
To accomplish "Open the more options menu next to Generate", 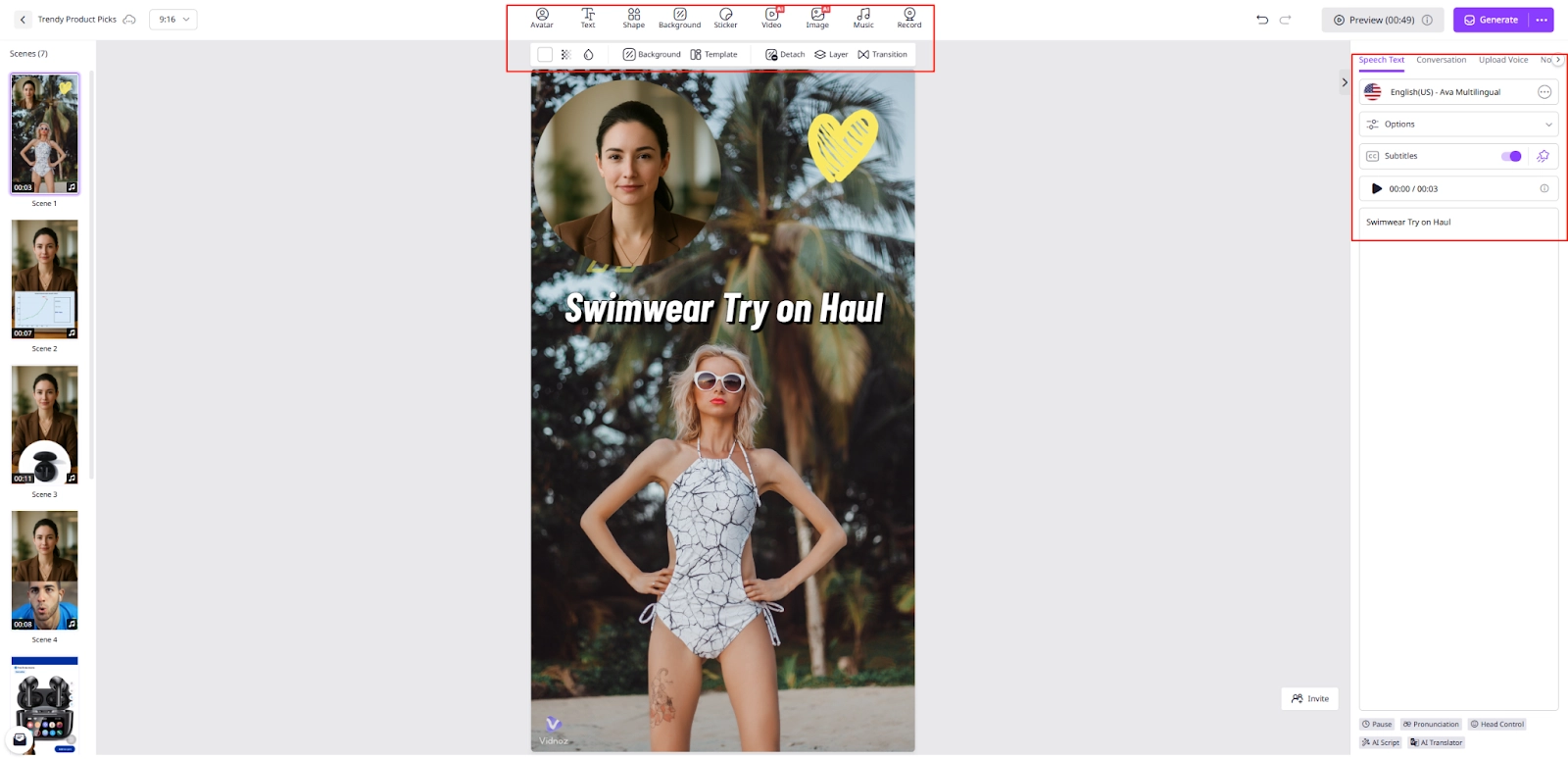I will (x=1542, y=20).
